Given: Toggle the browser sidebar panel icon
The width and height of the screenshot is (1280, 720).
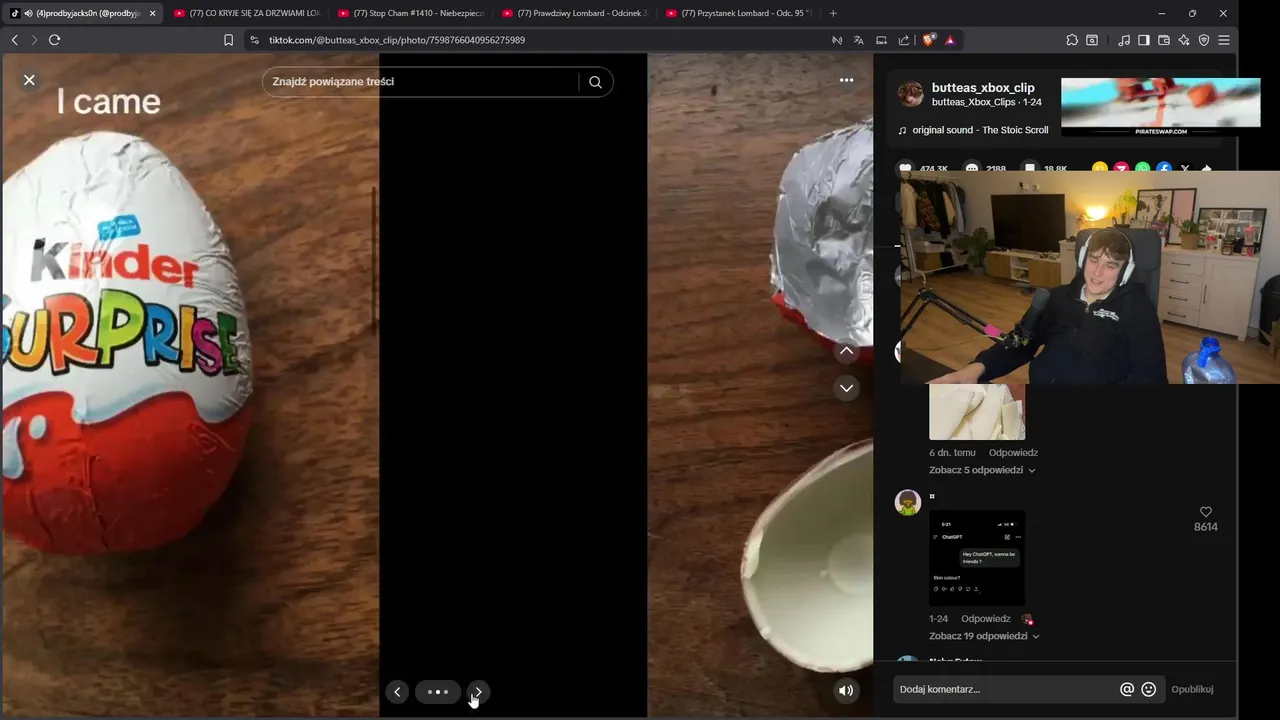Looking at the screenshot, I should pyautogui.click(x=1144, y=40).
